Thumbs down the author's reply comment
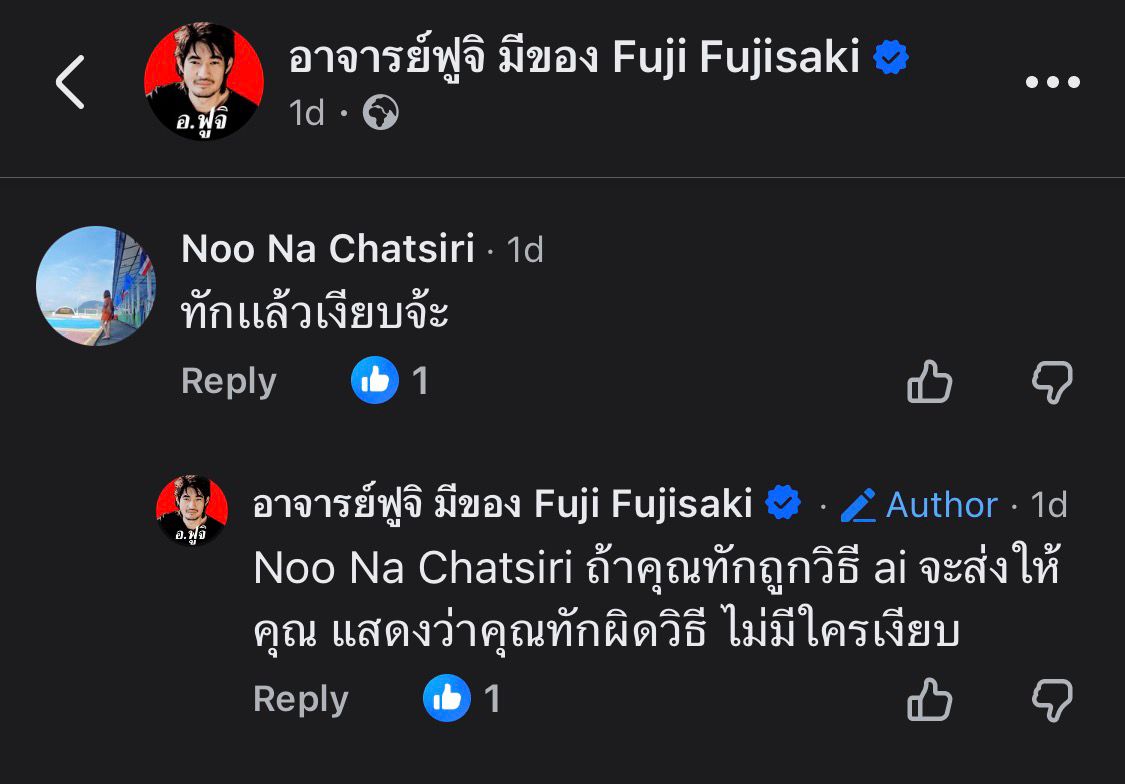This screenshot has height=784, width=1125. point(1052,700)
